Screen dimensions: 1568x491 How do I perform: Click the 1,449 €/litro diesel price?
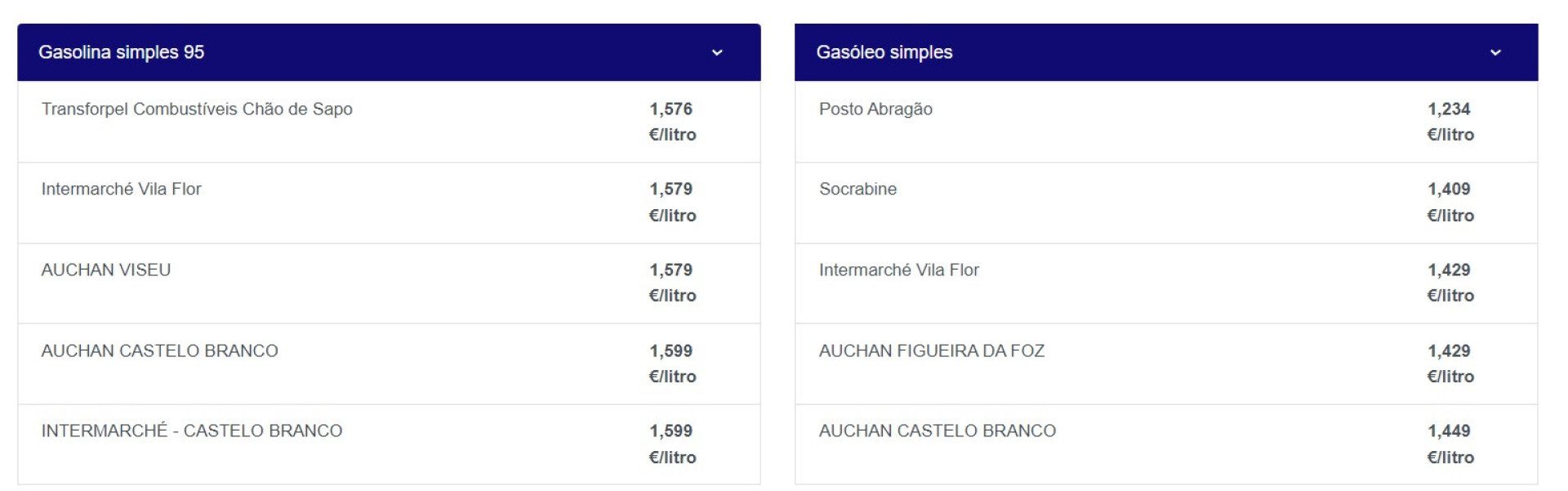point(1450,444)
